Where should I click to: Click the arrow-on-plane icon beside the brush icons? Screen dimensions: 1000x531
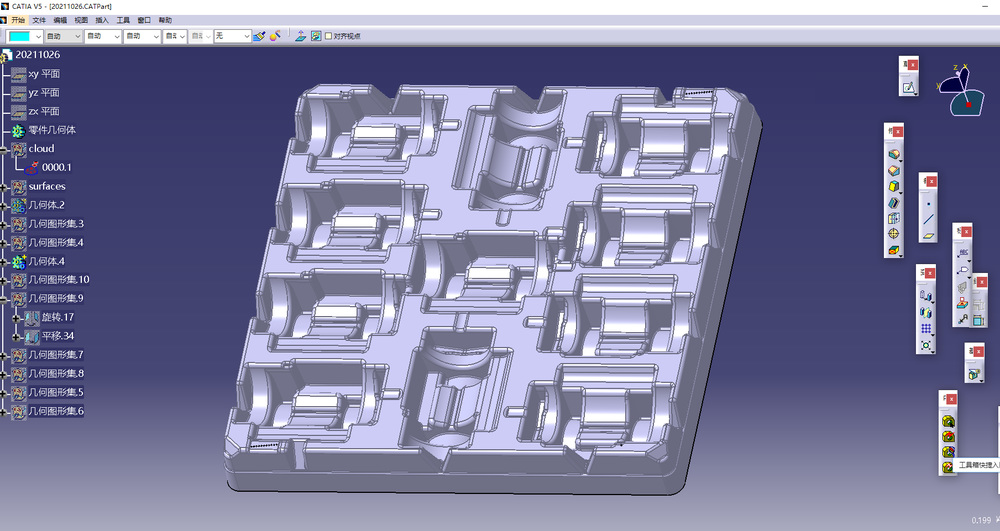pos(300,36)
